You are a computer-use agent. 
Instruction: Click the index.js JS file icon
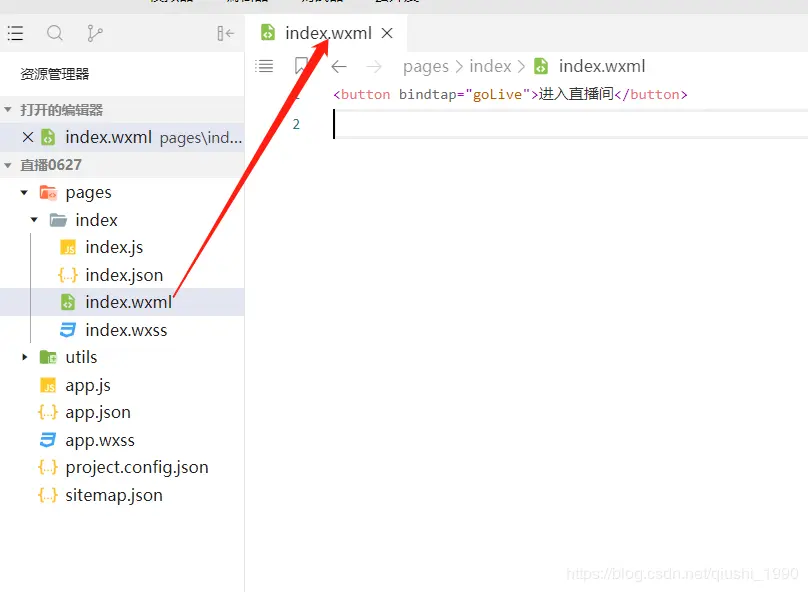tap(68, 248)
